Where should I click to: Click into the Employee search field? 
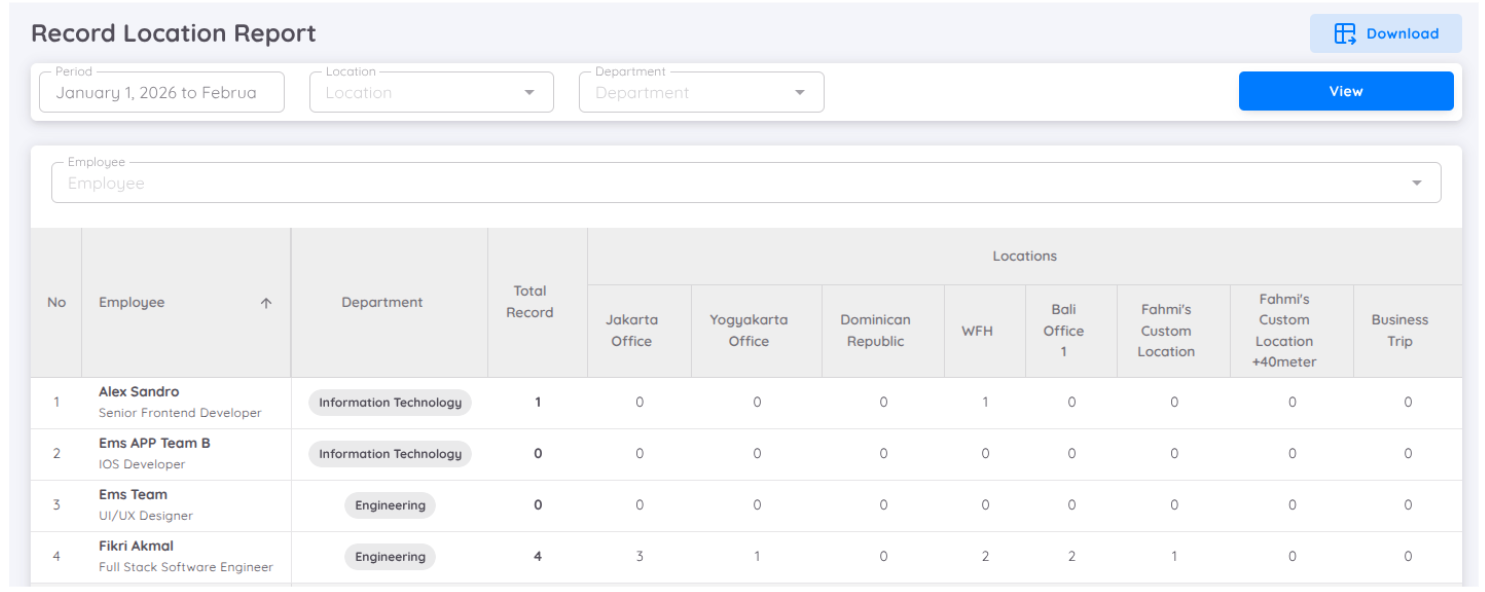tap(745, 183)
